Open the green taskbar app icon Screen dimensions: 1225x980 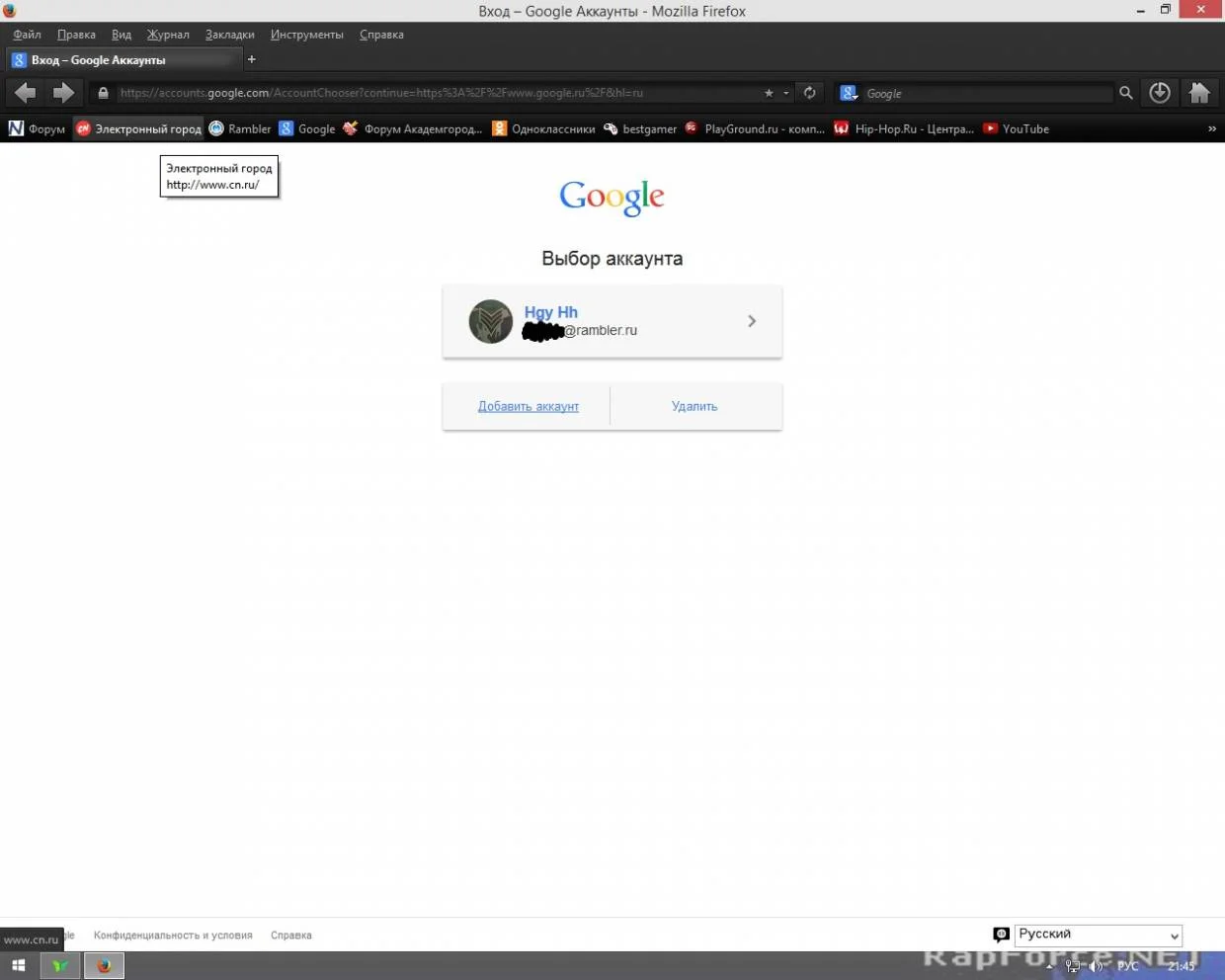(60, 965)
